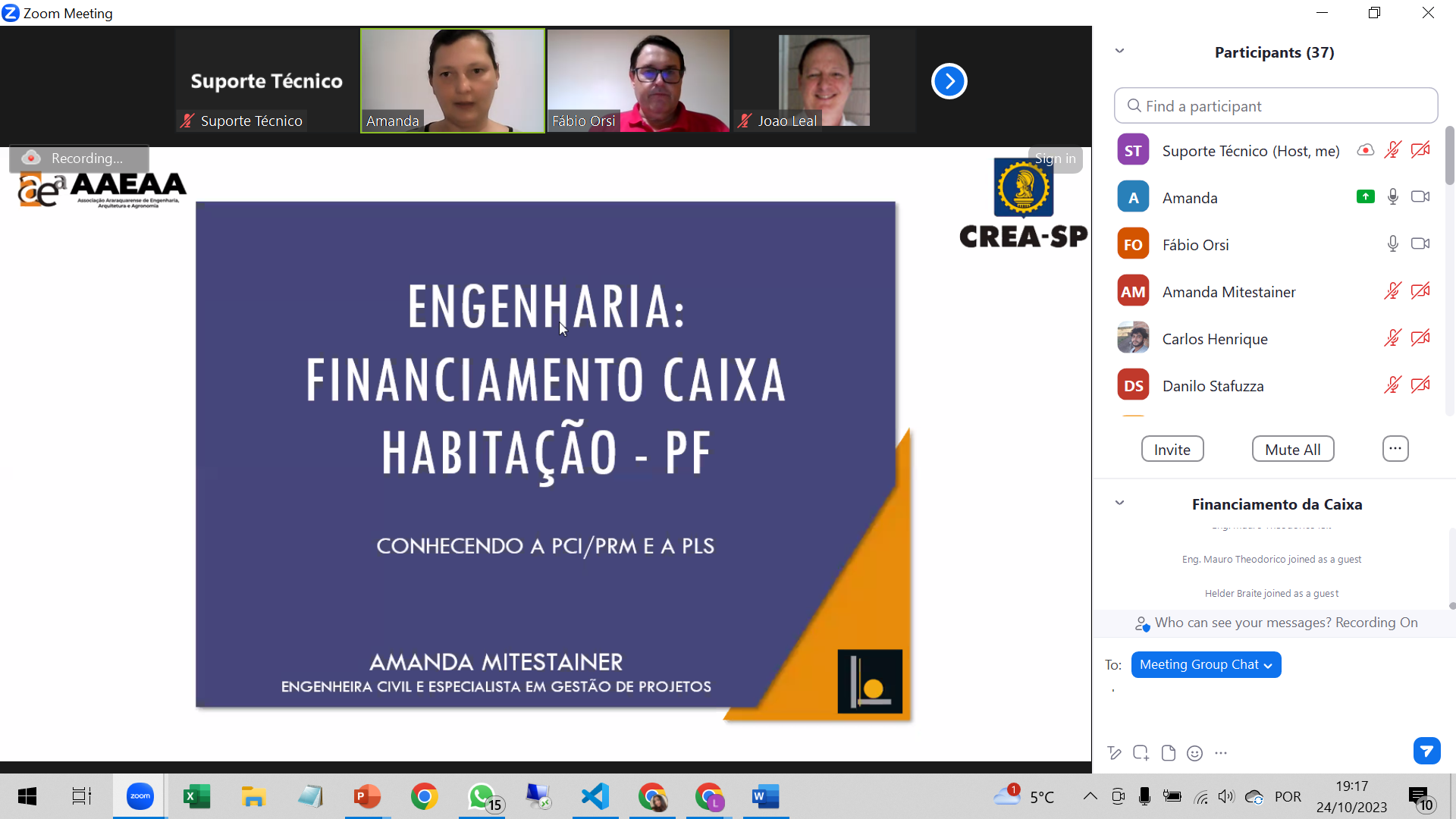1456x819 pixels.
Task: Click 'Who can see your messages?' link
Action: point(1241,623)
